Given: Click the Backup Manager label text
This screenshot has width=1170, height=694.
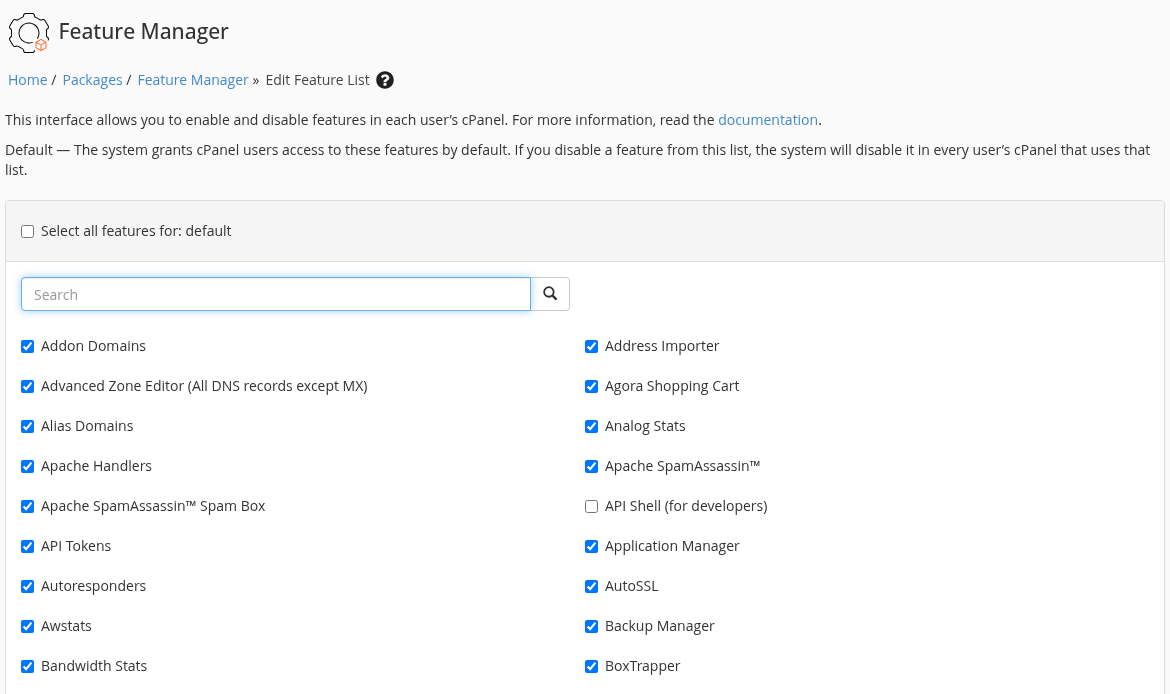Looking at the screenshot, I should (x=660, y=626).
